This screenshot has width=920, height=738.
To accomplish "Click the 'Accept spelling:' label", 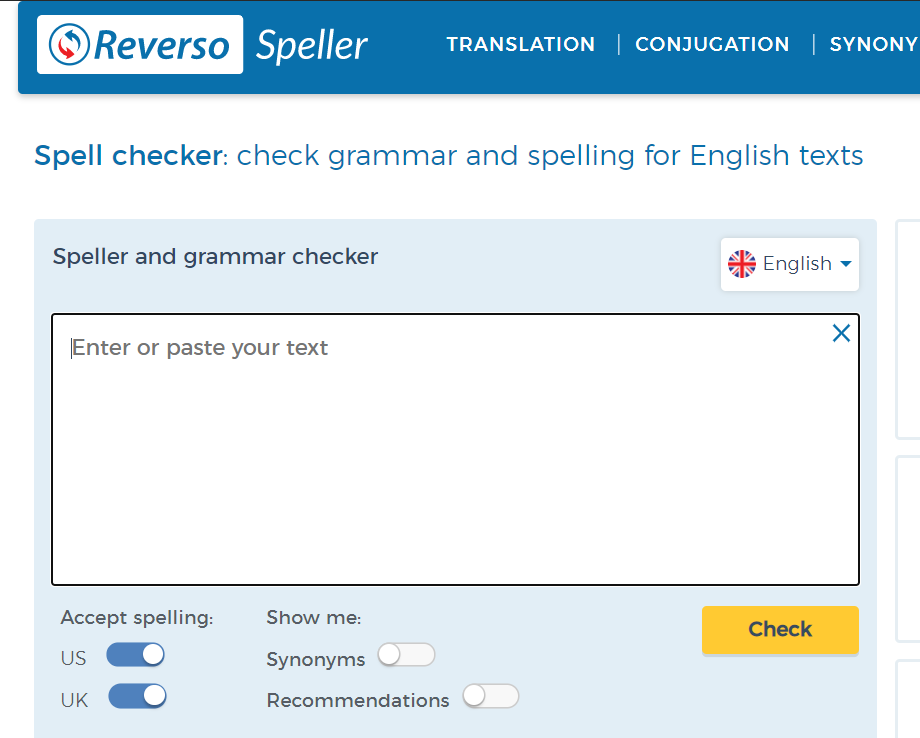I will (137, 618).
